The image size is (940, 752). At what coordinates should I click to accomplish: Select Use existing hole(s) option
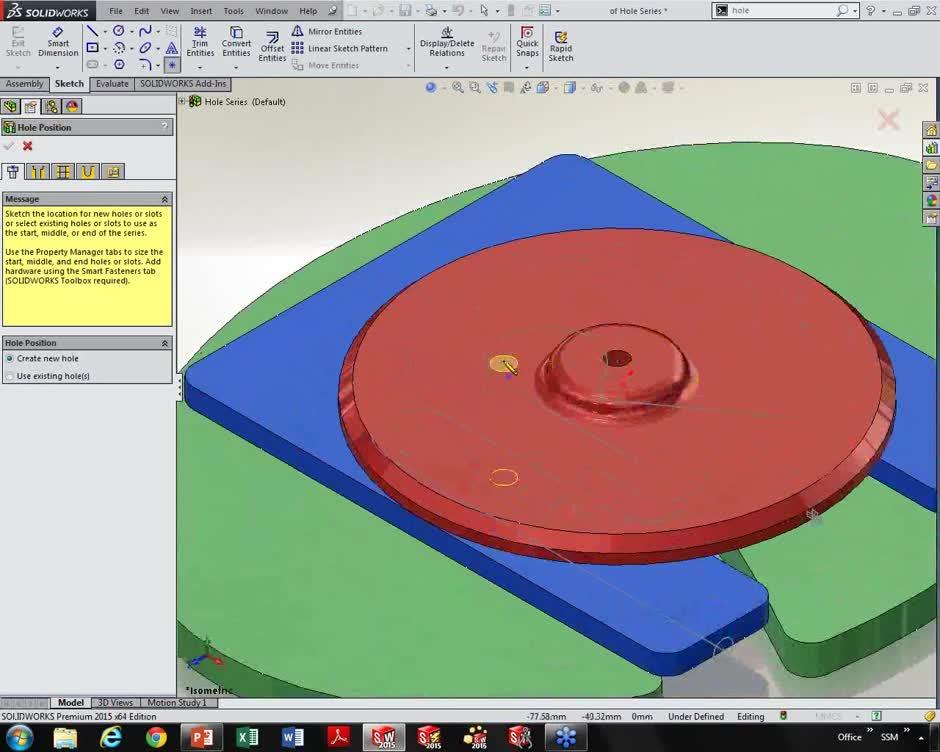pos(10,376)
